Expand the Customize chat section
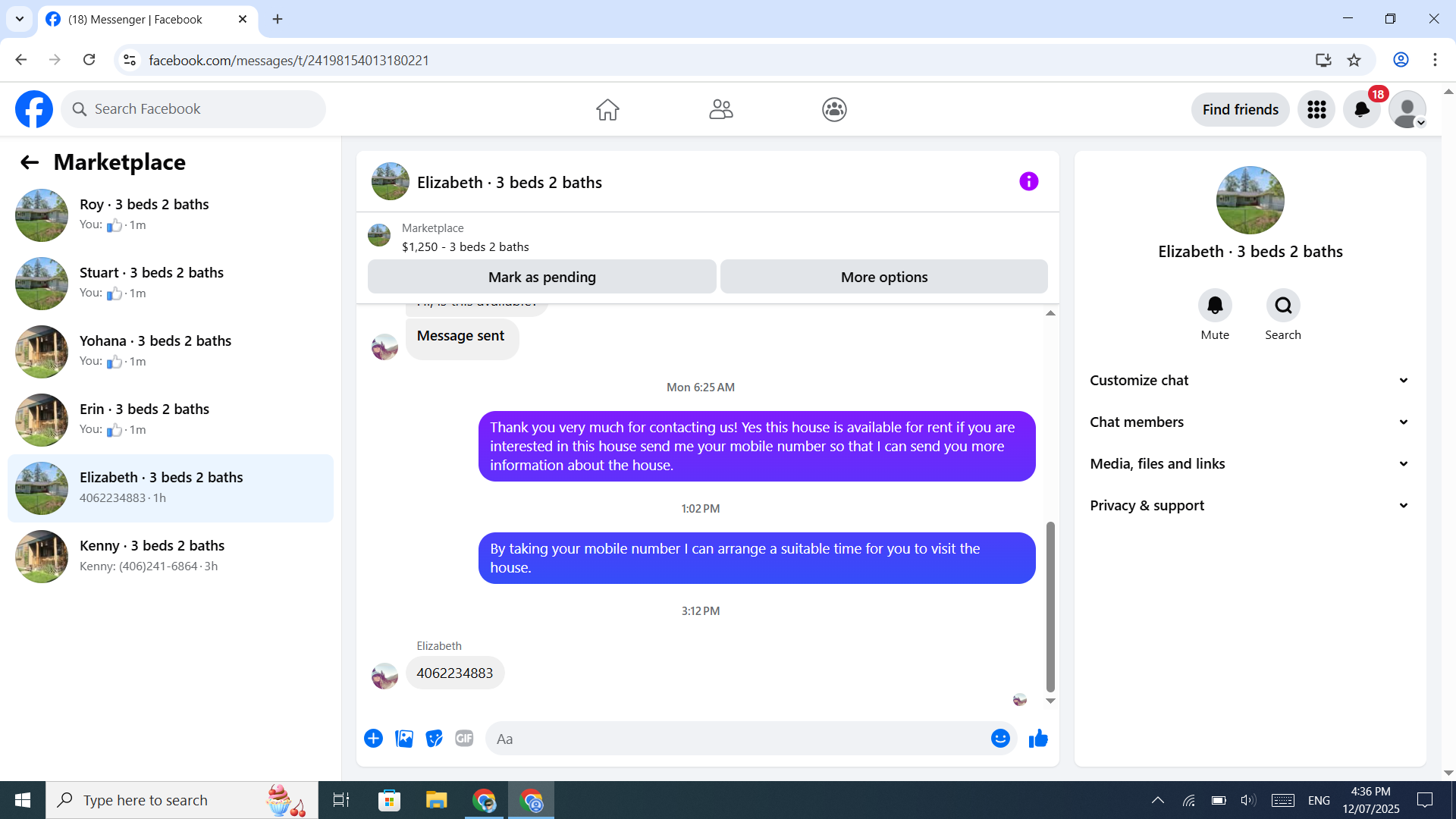 [x=1250, y=381]
